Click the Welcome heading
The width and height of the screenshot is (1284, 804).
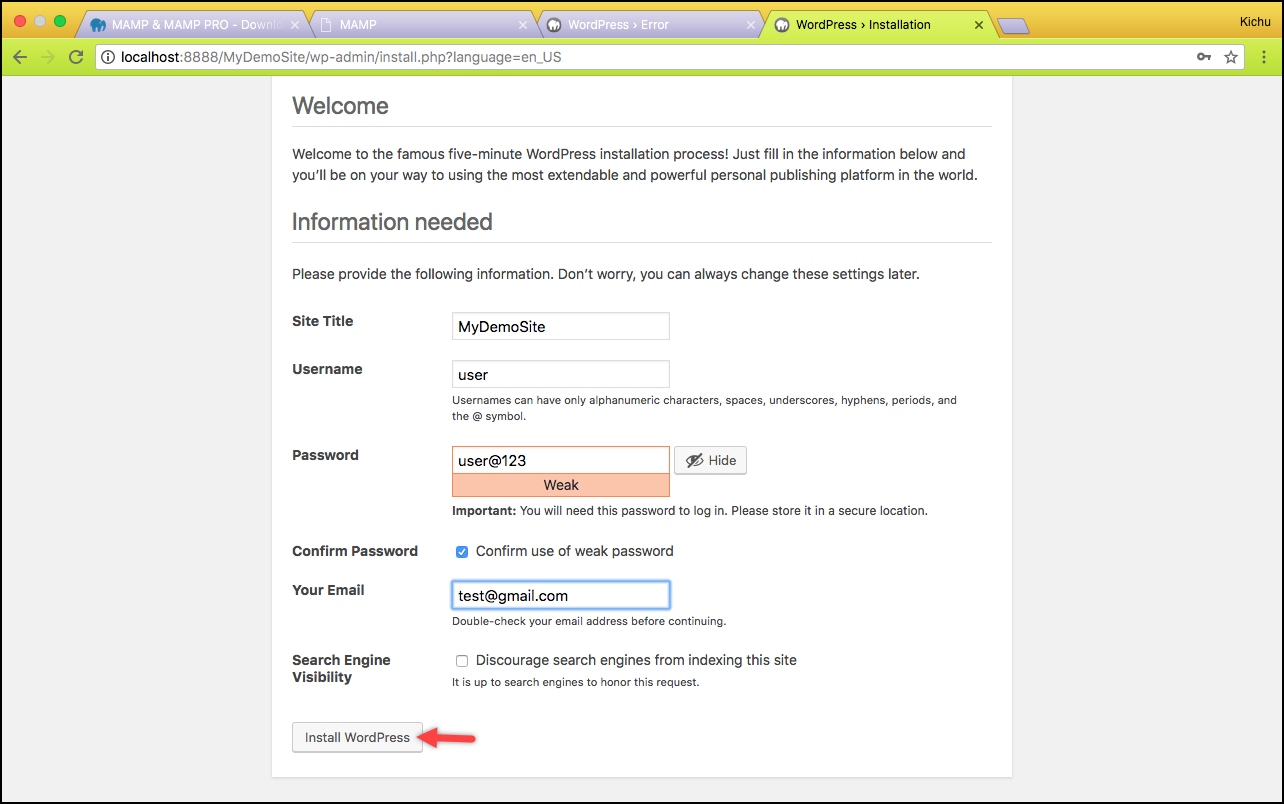pos(340,106)
